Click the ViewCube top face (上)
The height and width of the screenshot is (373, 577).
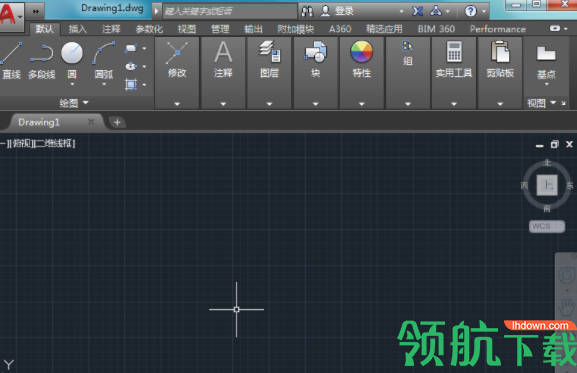[x=547, y=185]
